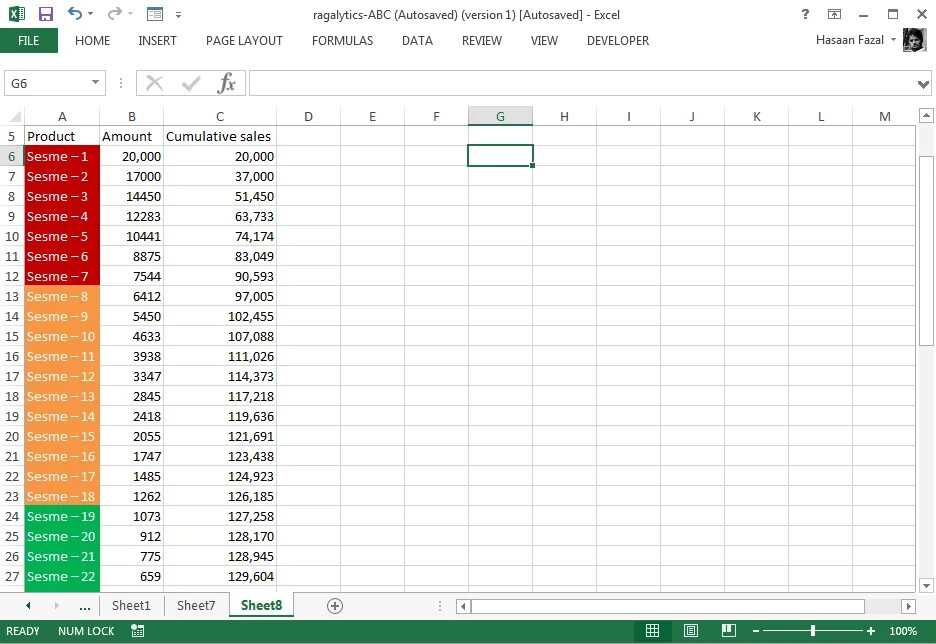Click the zoom slider handle

(x=812, y=631)
